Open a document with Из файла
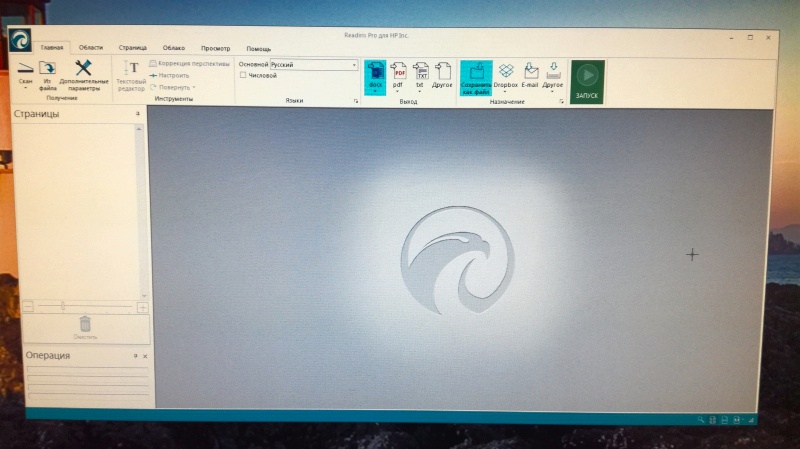Screen dimensions: 800x449 point(47,69)
